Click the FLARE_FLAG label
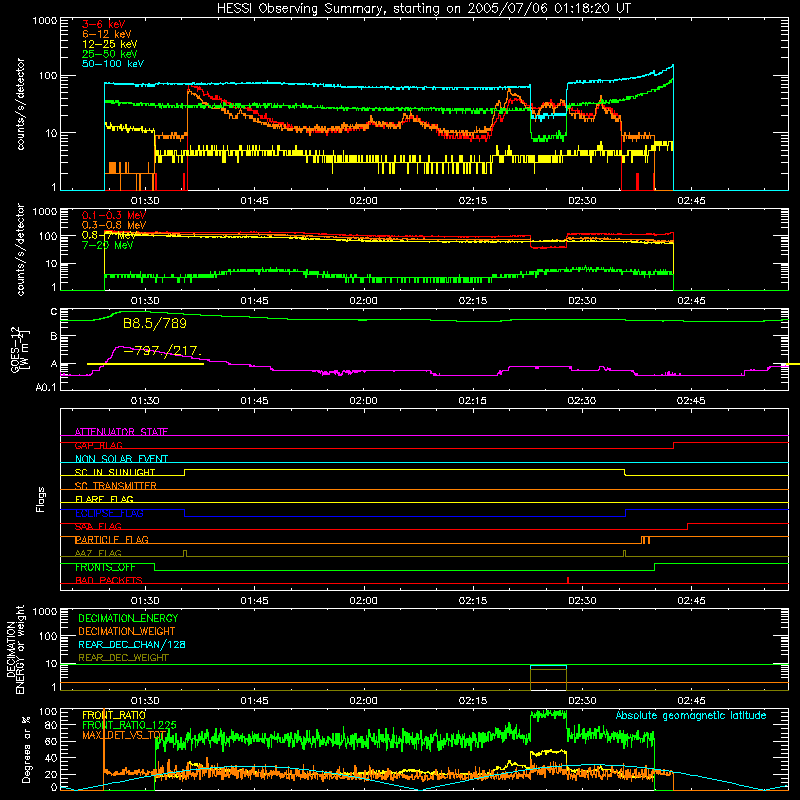 pyautogui.click(x=104, y=499)
